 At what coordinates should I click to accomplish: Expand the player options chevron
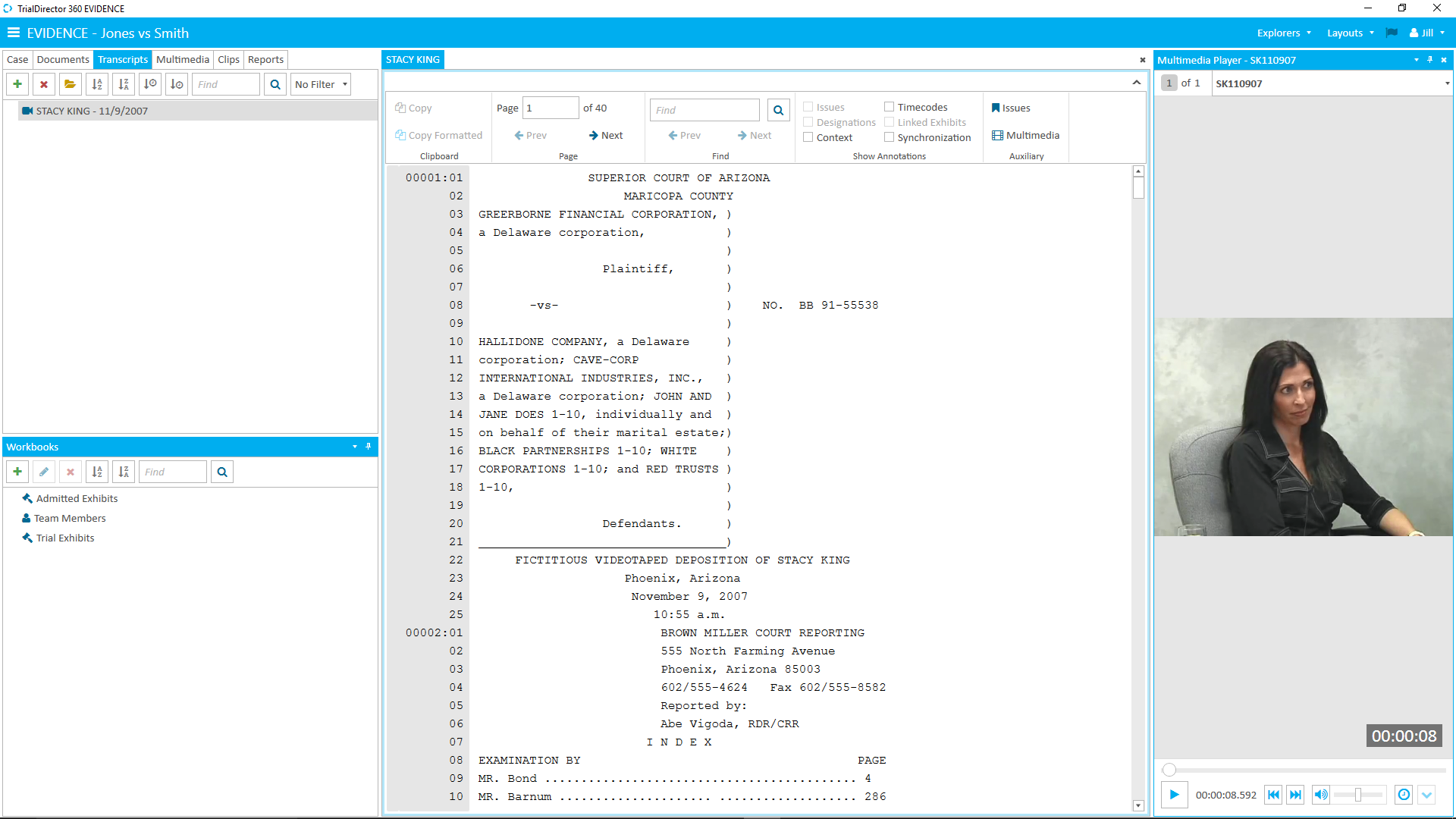(1426, 795)
